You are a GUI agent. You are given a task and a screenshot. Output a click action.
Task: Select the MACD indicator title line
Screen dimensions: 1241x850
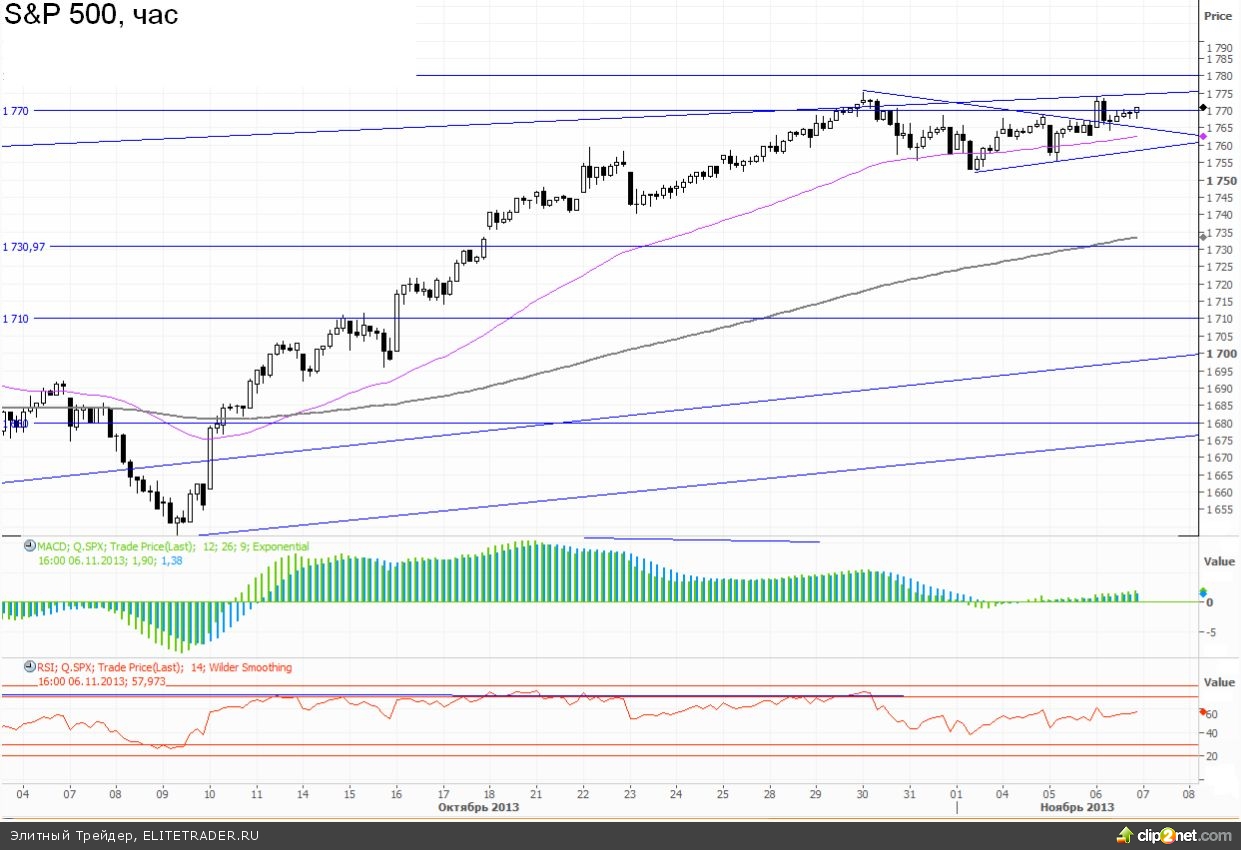click(173, 547)
